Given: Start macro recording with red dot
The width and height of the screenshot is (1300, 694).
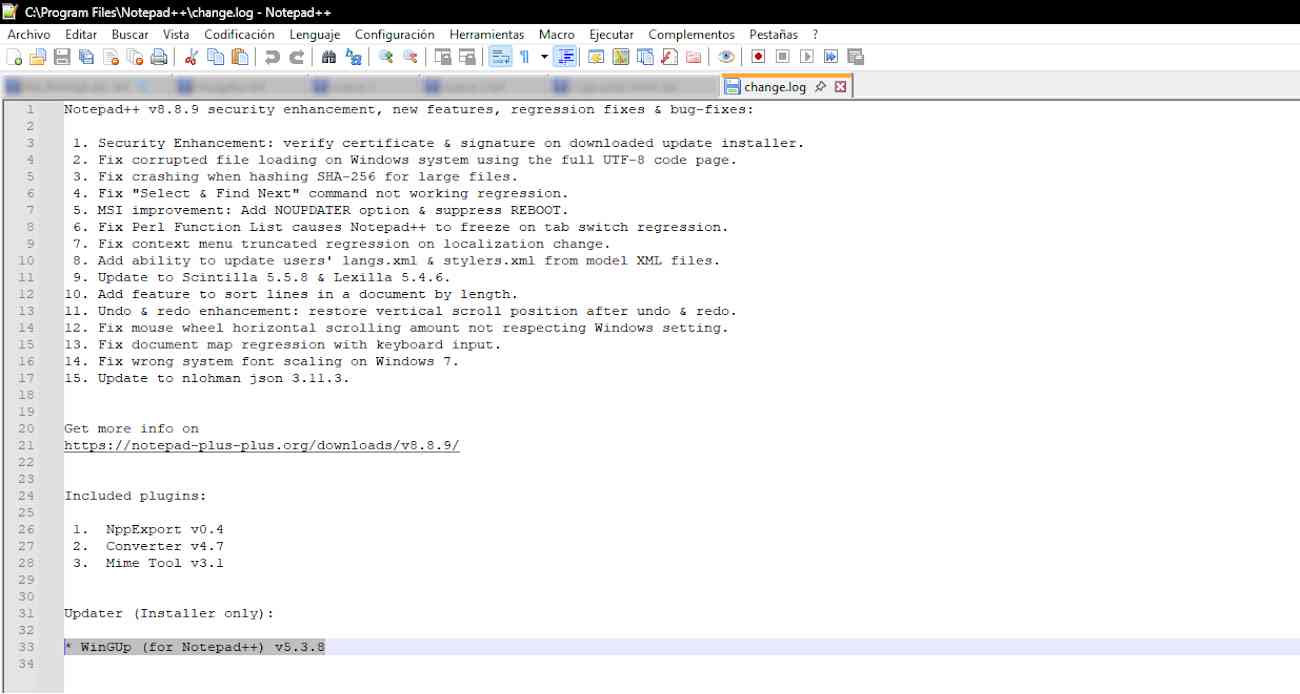Looking at the screenshot, I should coord(759,57).
